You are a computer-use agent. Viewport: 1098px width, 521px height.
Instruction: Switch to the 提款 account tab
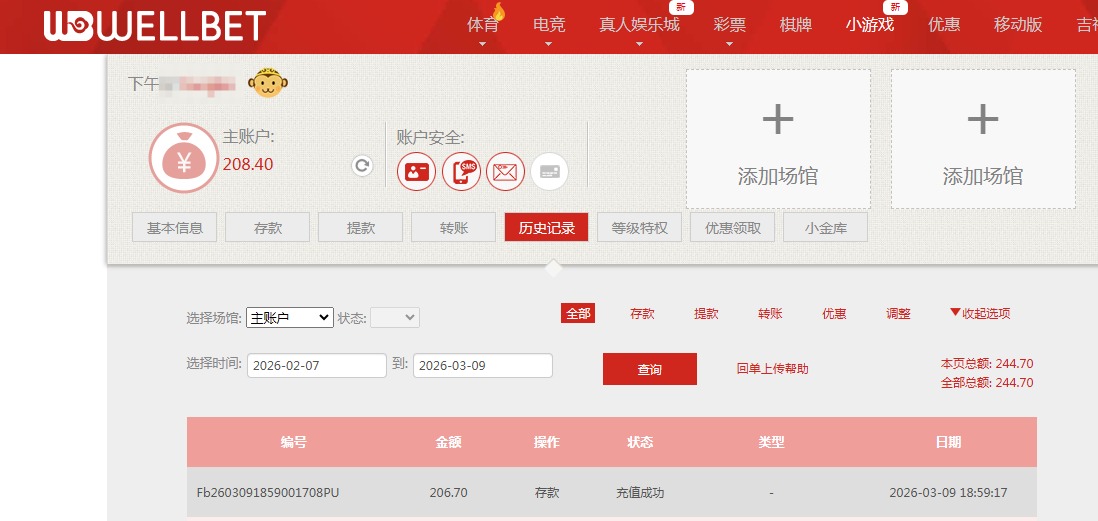[x=361, y=228]
